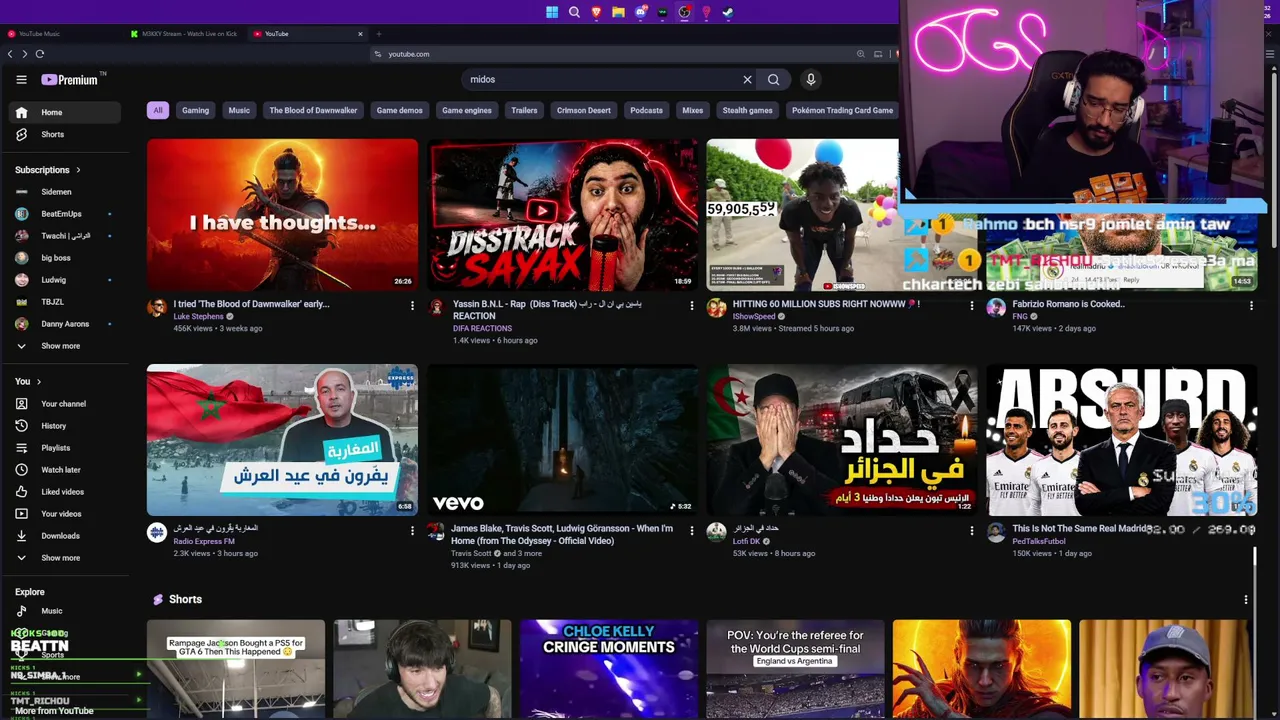Image resolution: width=1280 pixels, height=720 pixels.
Task: Start voice search with the microphone icon
Action: point(811,79)
